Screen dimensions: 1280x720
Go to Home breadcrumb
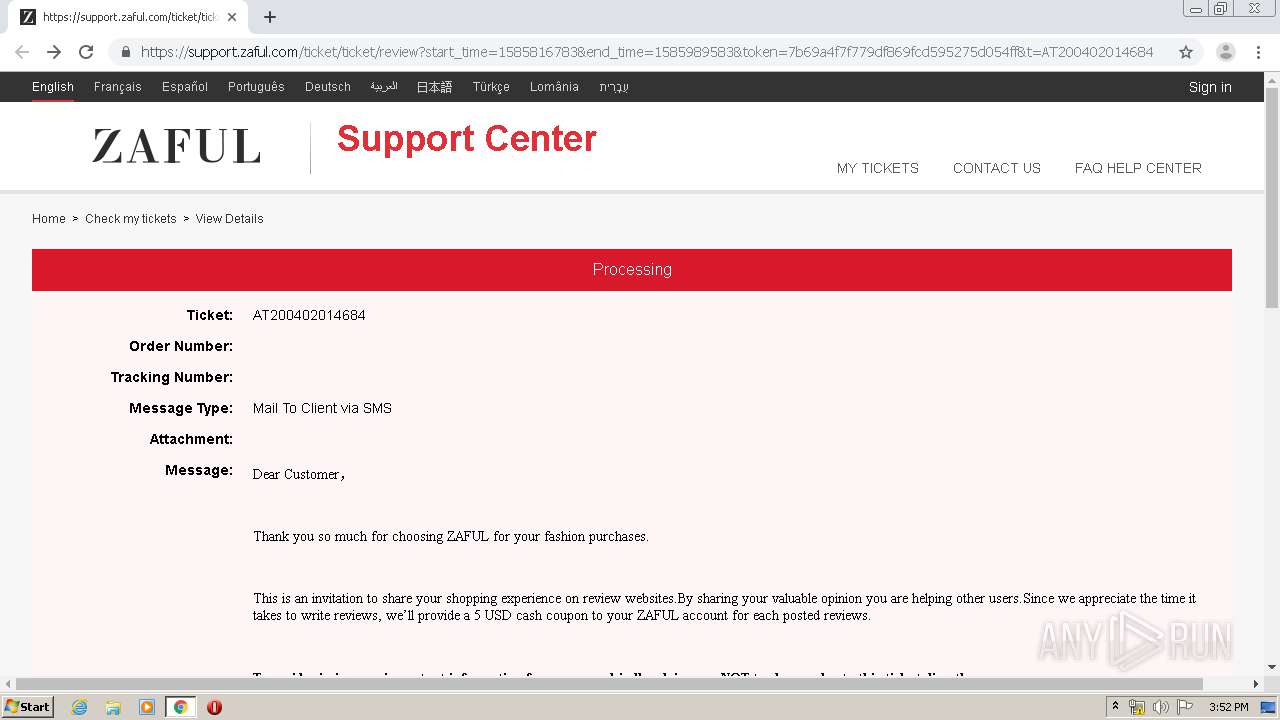49,219
